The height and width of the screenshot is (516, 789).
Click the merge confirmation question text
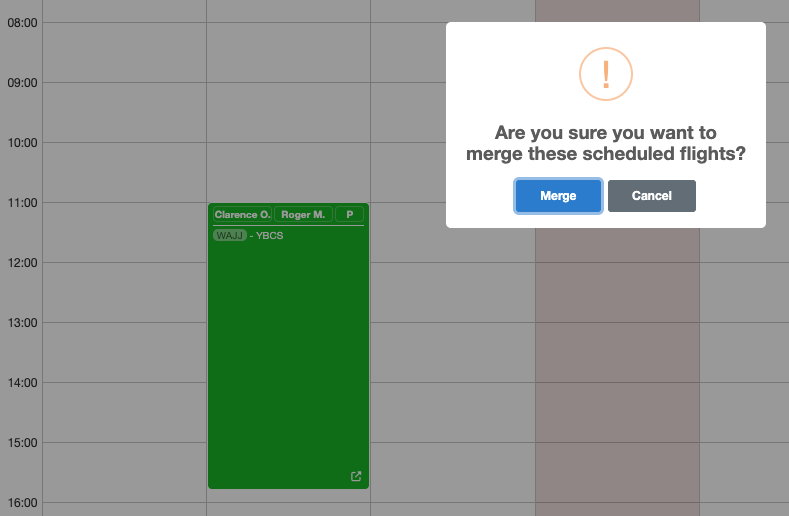pyautogui.click(x=606, y=143)
